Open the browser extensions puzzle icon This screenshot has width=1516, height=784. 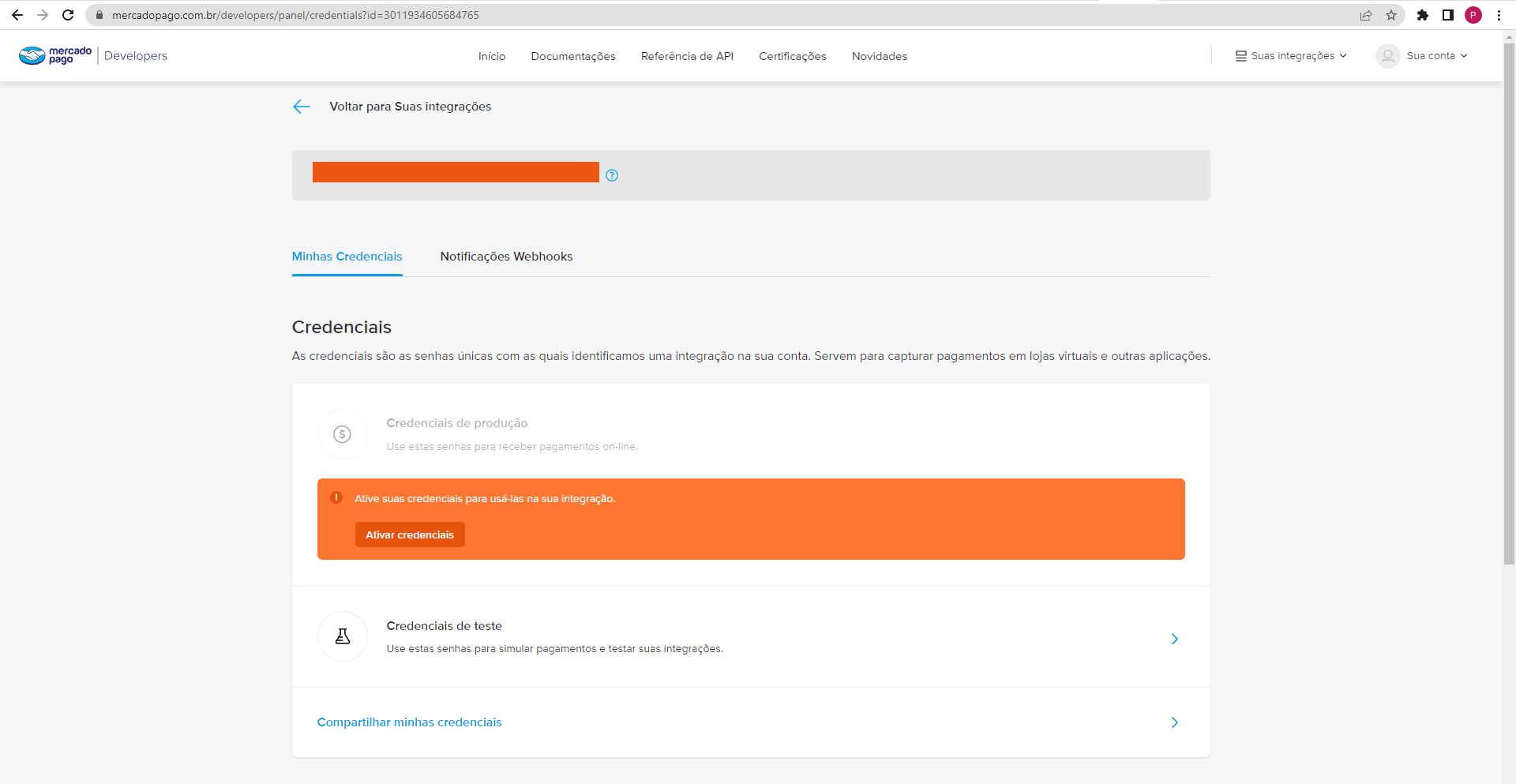pyautogui.click(x=1423, y=15)
